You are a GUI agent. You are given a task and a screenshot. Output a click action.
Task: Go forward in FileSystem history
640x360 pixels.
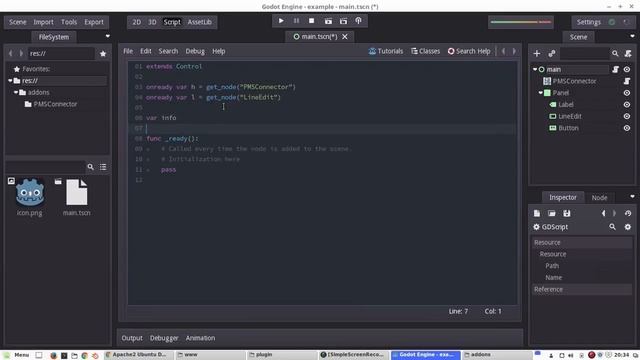coord(21,53)
